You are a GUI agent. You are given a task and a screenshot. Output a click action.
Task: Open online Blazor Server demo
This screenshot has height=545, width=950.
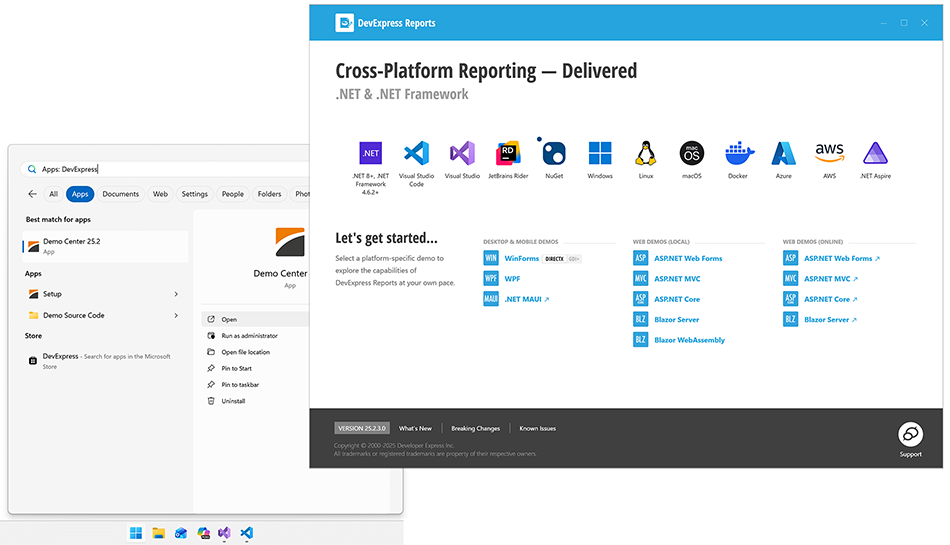coord(830,320)
